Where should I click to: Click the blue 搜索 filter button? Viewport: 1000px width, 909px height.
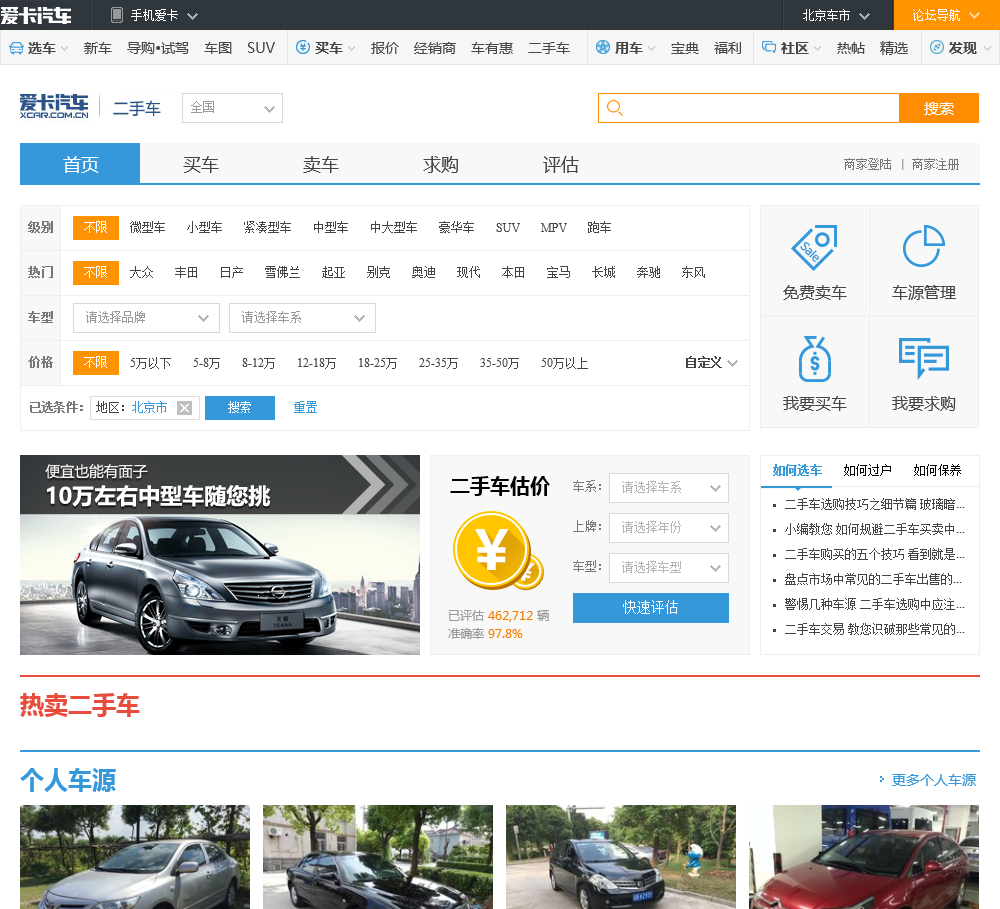click(x=240, y=408)
